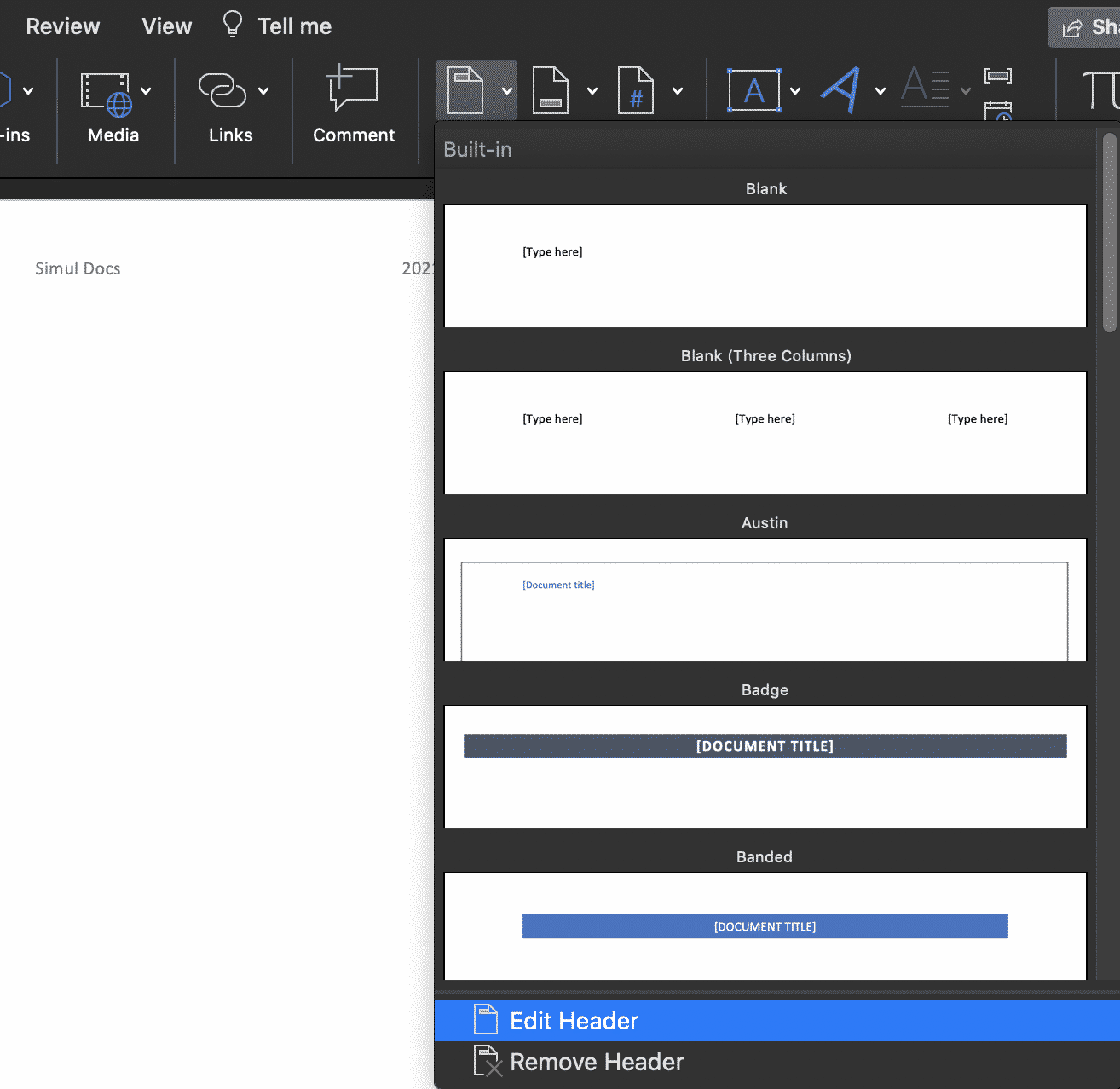Viewport: 1120px width, 1089px height.
Task: Click the Drop Cap icon
Action: click(x=925, y=88)
